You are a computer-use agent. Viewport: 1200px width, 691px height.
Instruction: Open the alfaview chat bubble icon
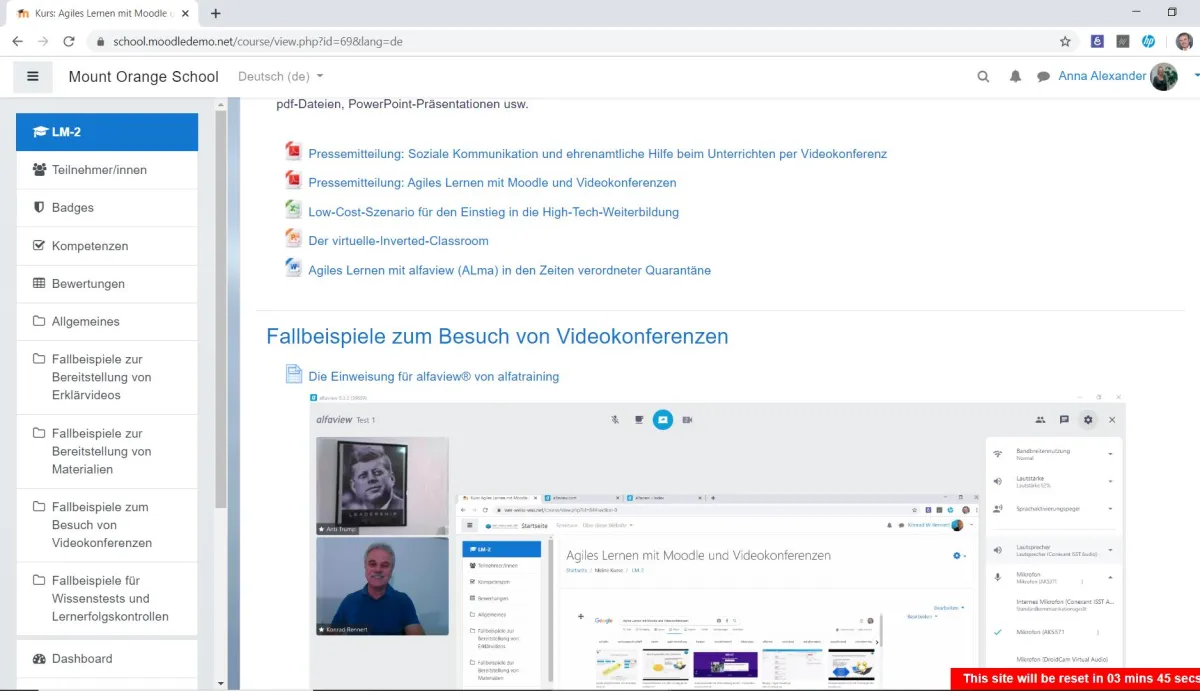tap(1063, 419)
